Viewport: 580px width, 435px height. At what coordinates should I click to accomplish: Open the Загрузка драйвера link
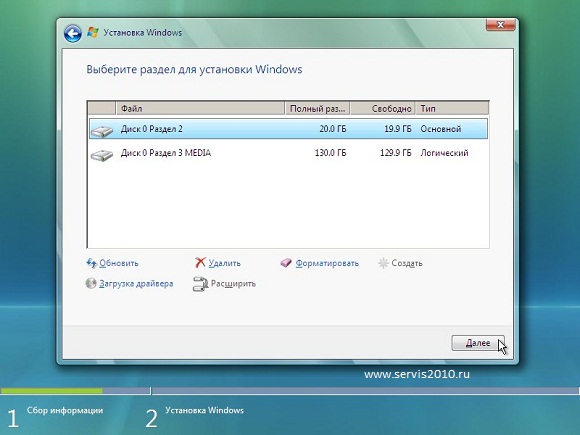[x=136, y=284]
